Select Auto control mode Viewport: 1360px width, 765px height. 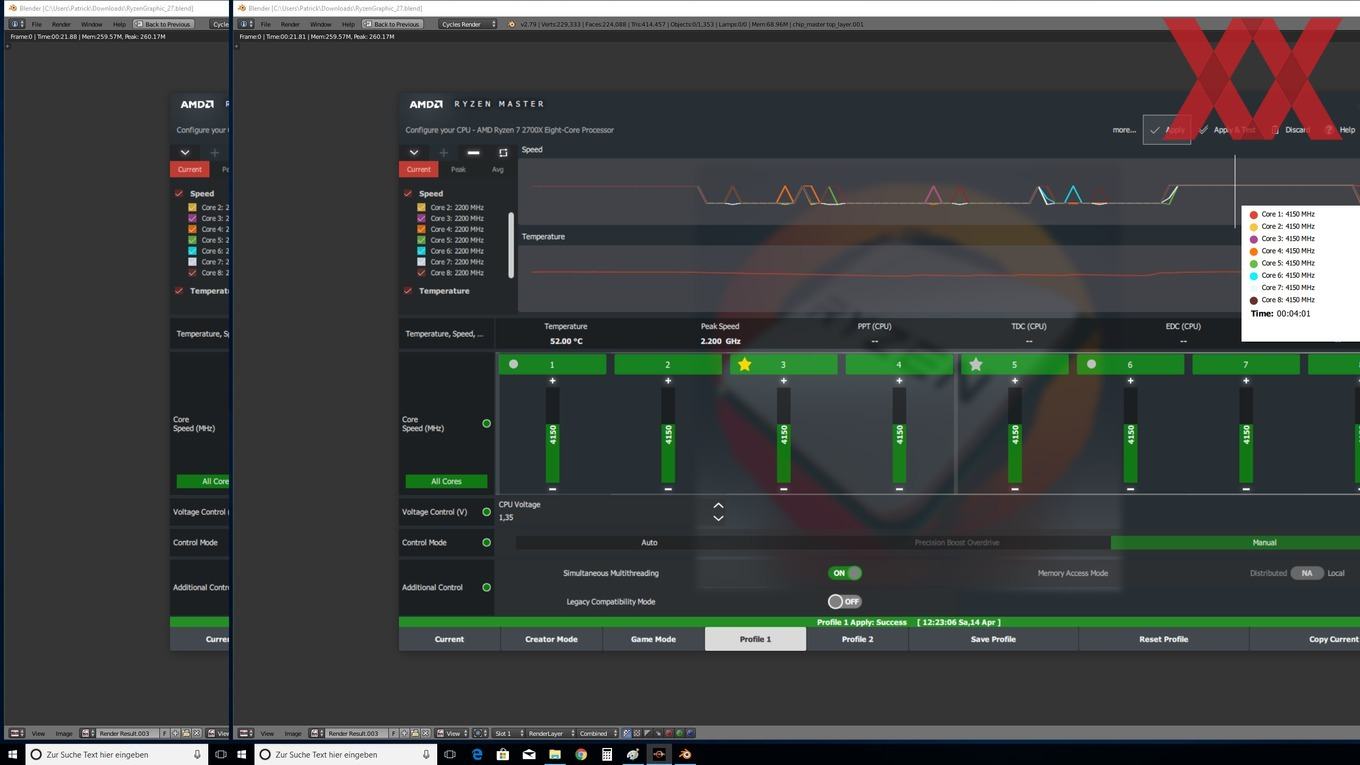649,542
